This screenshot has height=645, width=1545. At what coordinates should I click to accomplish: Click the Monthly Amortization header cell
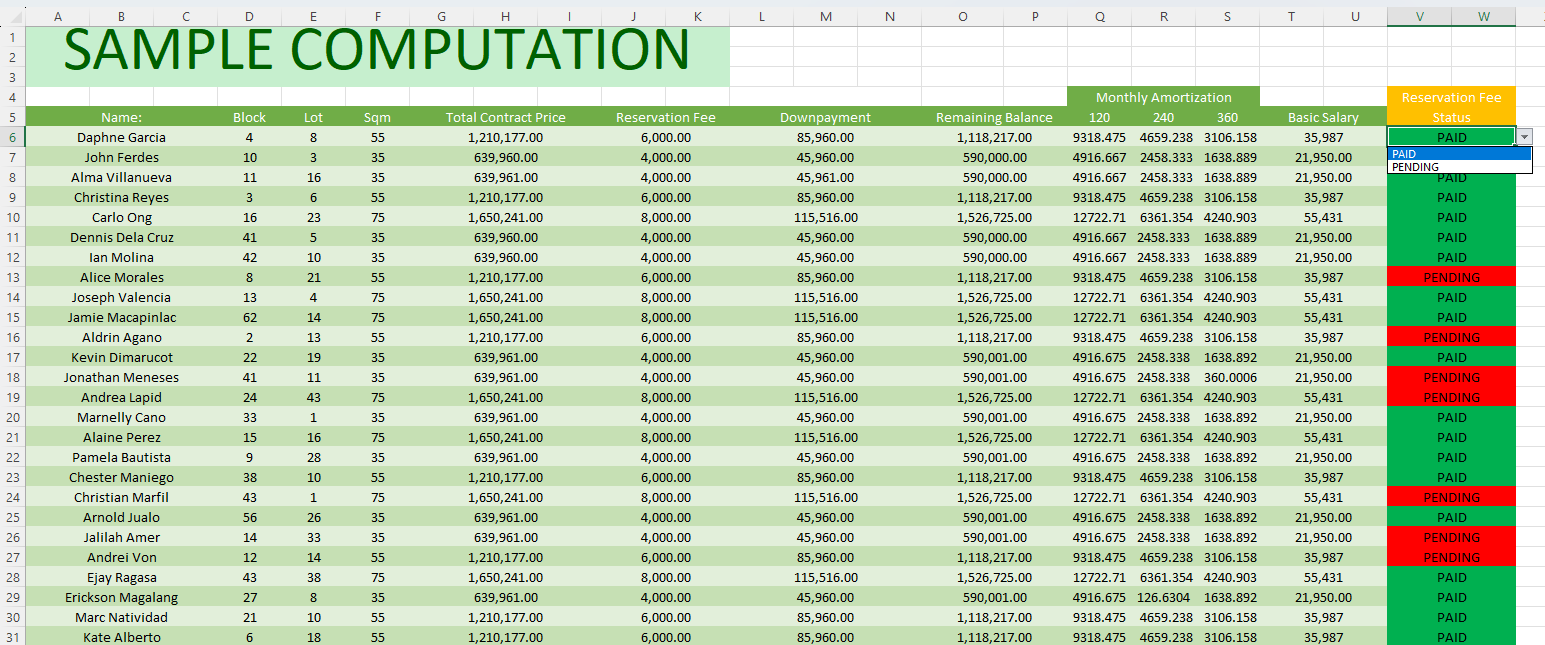1163,97
